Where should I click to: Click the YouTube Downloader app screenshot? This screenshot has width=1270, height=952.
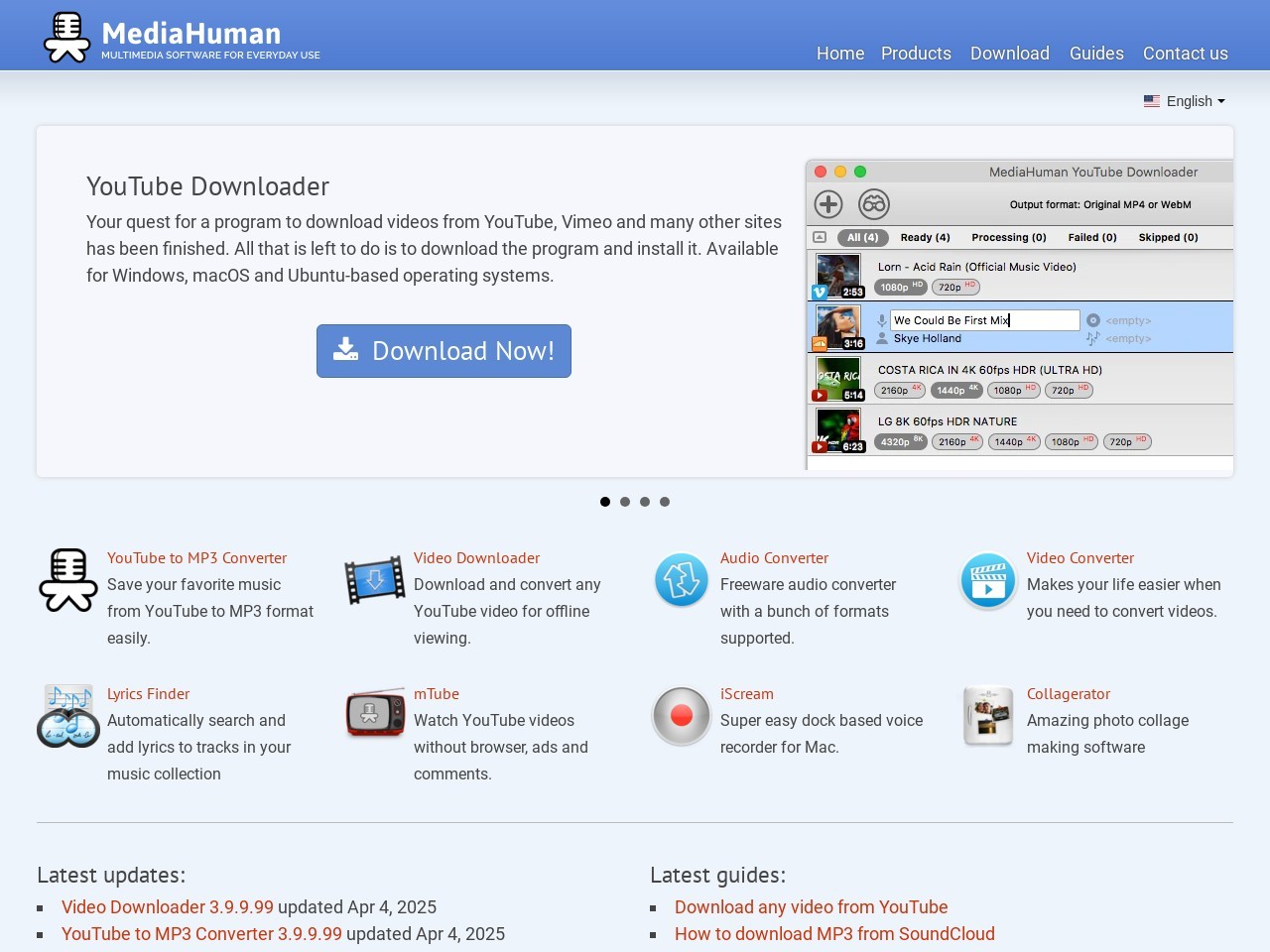pos(1019,314)
